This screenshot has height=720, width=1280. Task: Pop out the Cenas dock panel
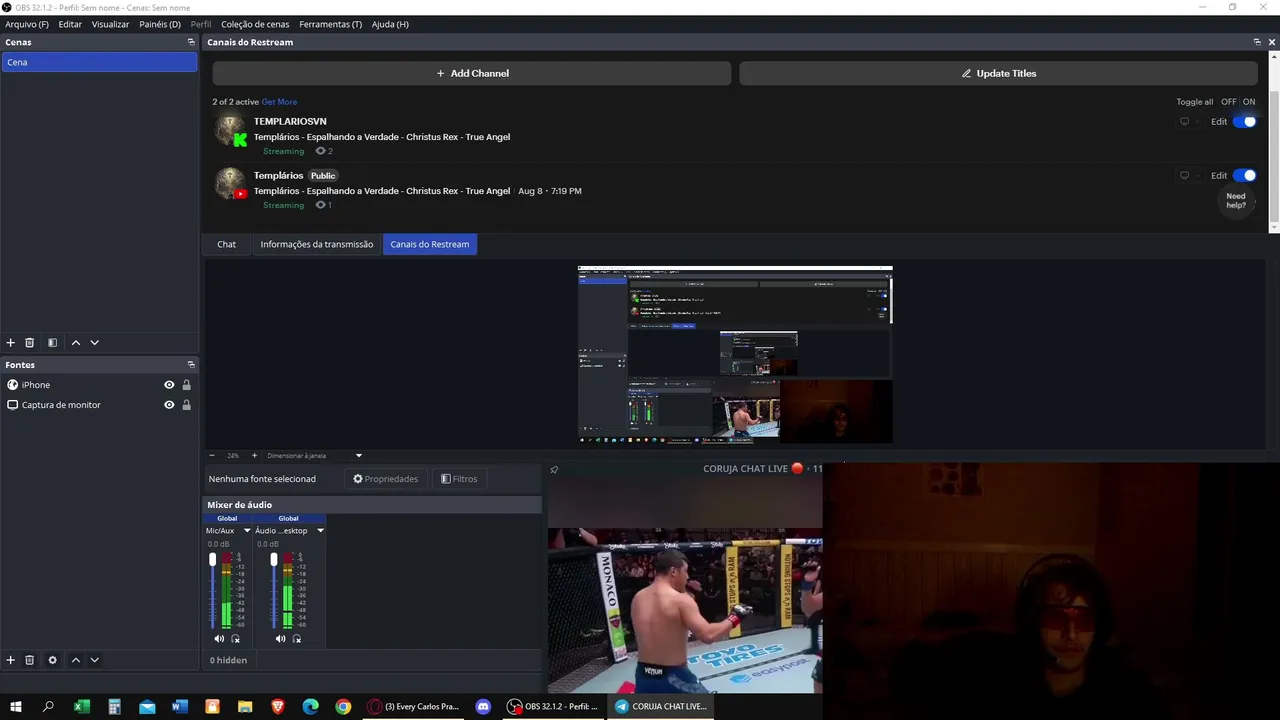(191, 42)
